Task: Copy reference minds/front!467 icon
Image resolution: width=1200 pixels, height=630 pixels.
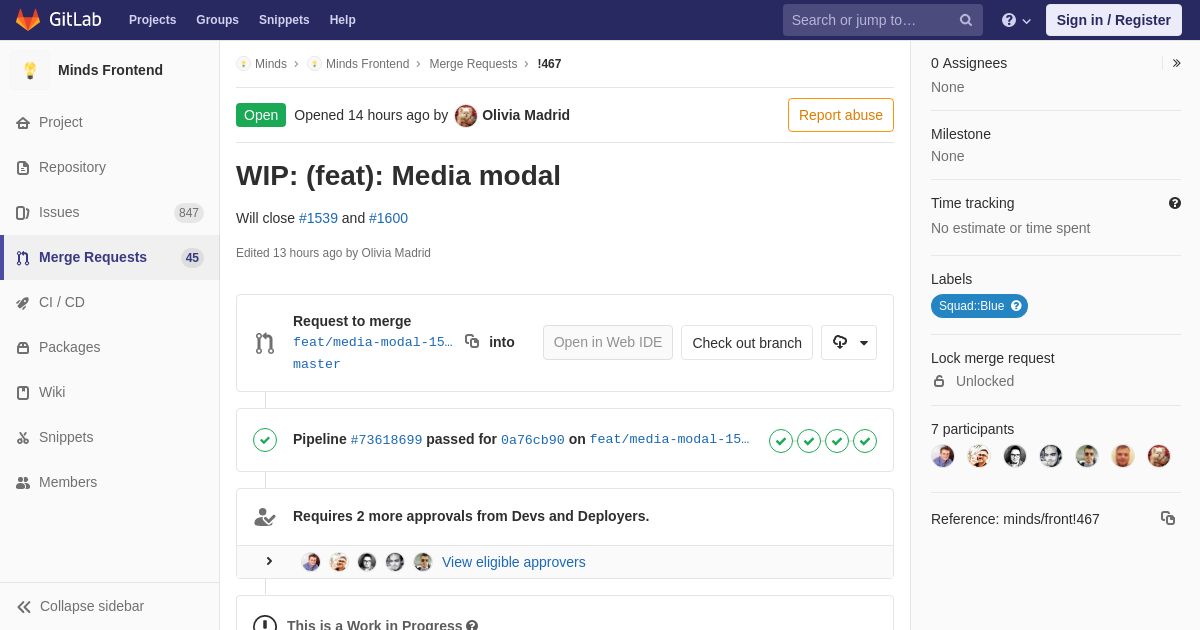Action: click(1168, 518)
